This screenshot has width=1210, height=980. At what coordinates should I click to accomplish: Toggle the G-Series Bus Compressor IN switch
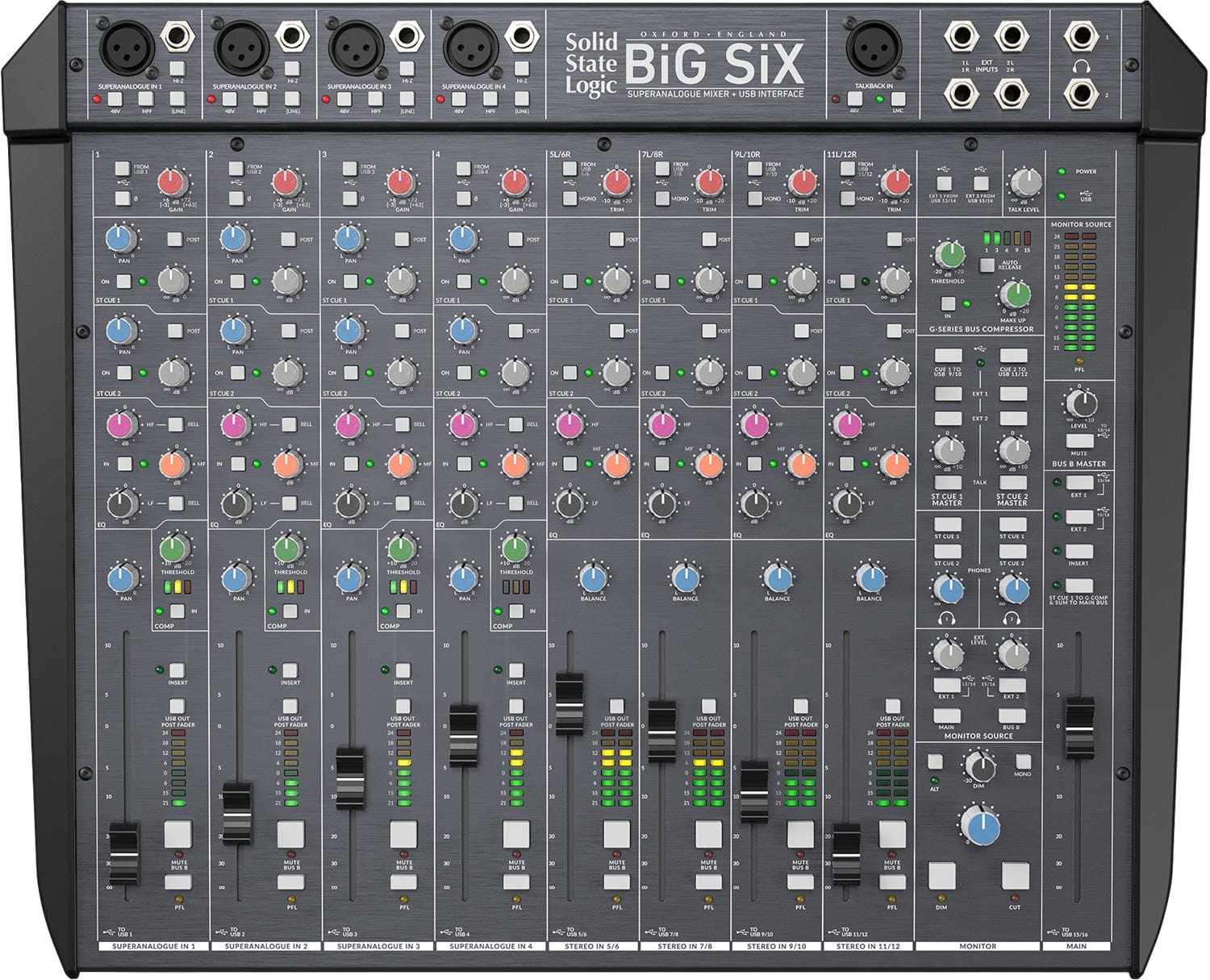pos(949,304)
